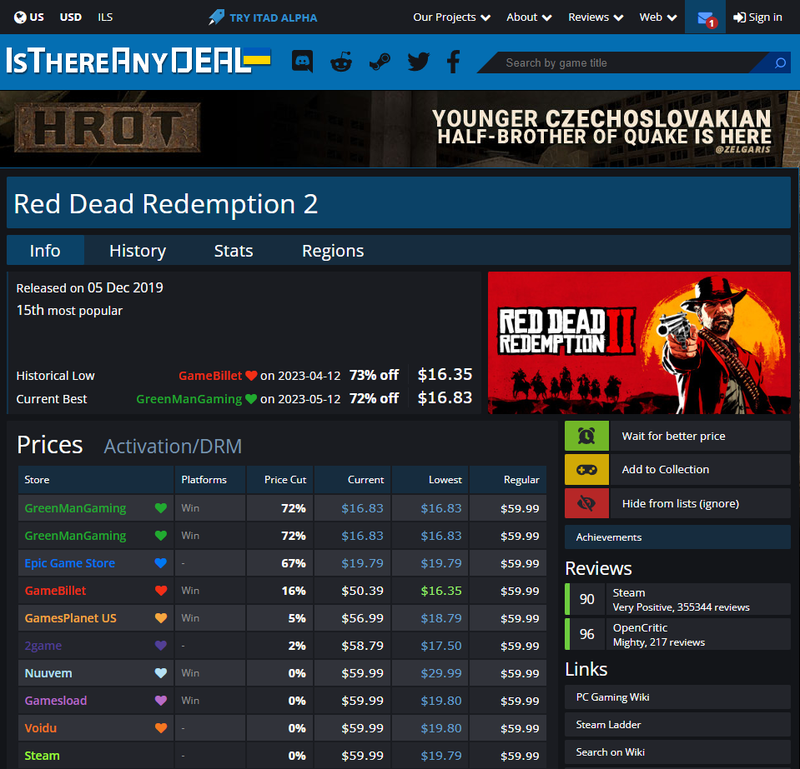
Task: Expand the About menu
Action: point(529,17)
